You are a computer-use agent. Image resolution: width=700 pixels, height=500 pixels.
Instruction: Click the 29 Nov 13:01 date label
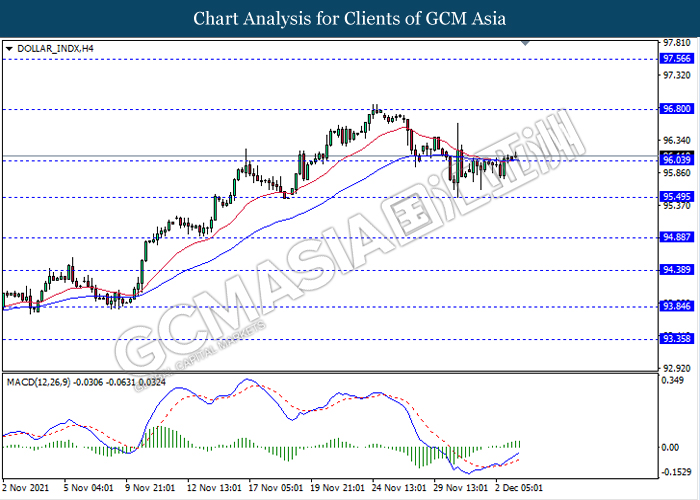pos(461,488)
